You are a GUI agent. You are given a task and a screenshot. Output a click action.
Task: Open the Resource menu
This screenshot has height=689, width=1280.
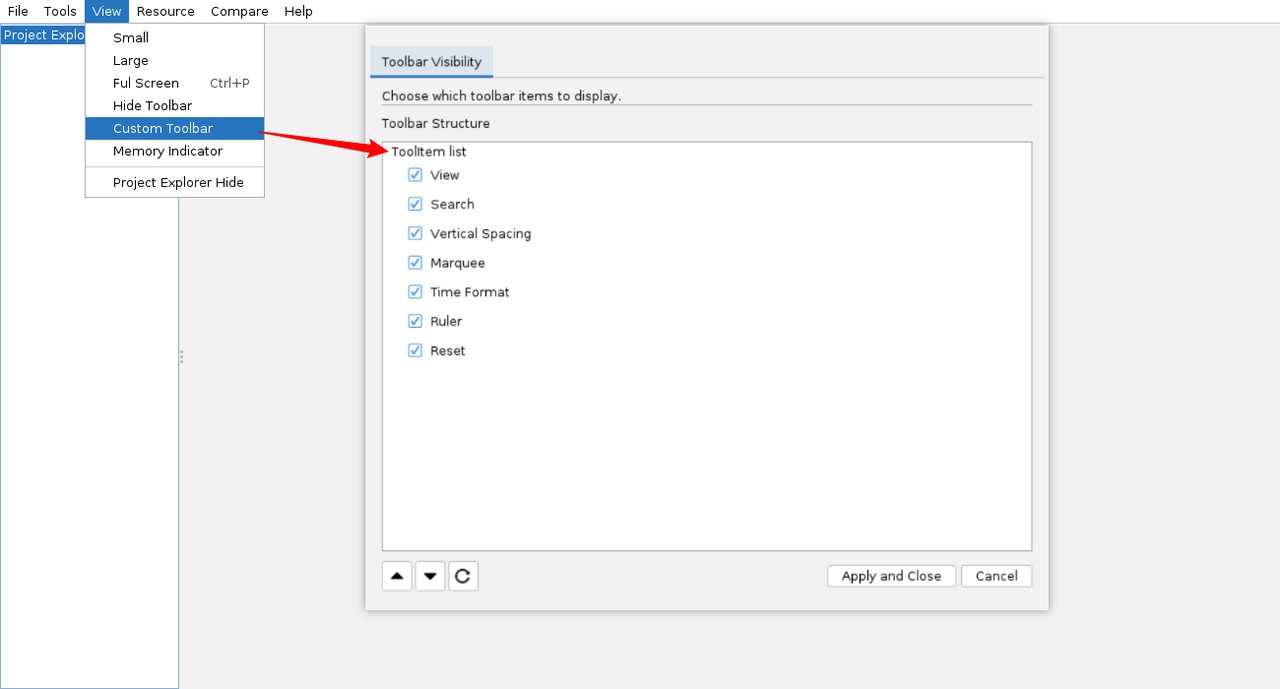pyautogui.click(x=165, y=11)
